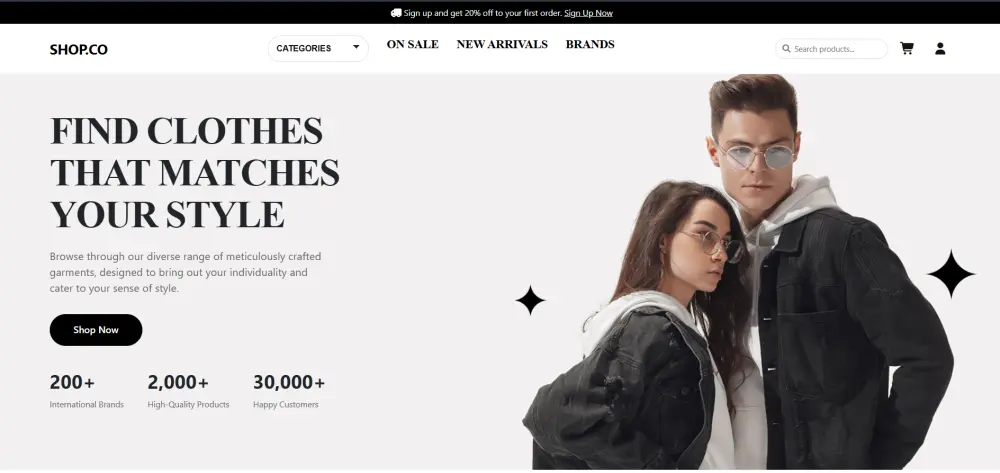Click the small black star decoration

tap(530, 300)
